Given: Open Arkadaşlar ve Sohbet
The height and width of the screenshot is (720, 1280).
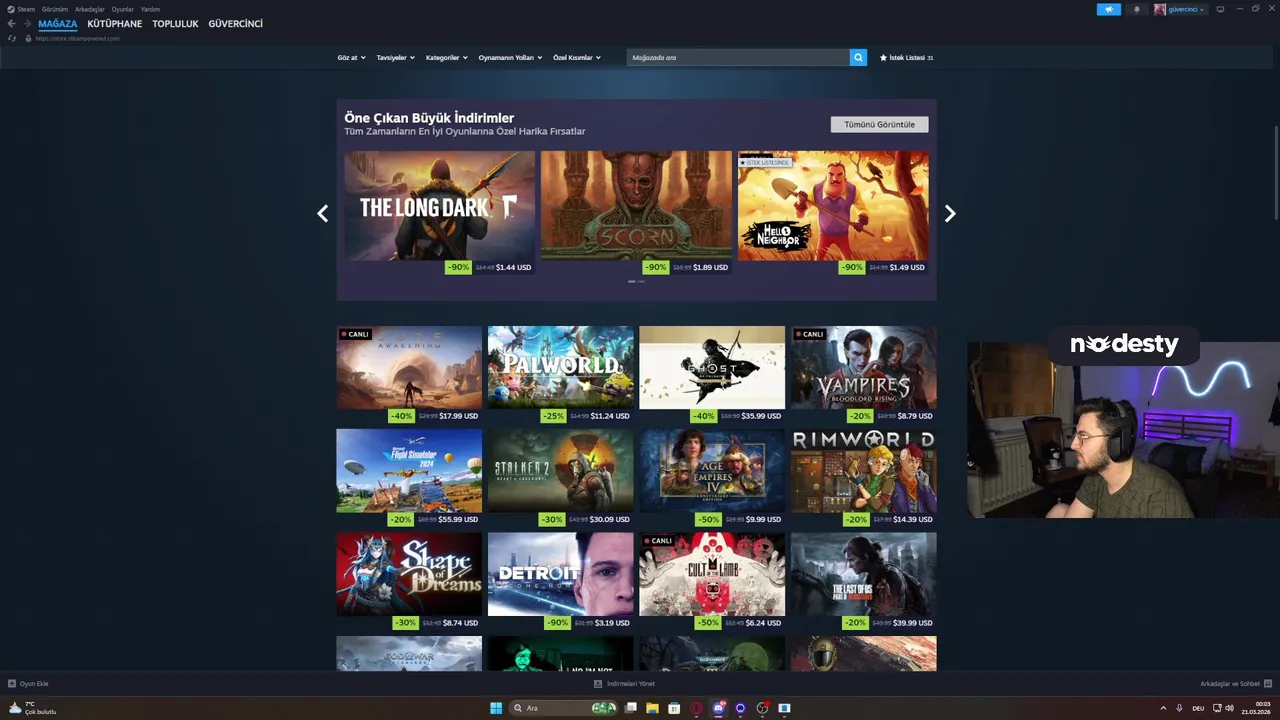Looking at the screenshot, I should click(x=1230, y=684).
